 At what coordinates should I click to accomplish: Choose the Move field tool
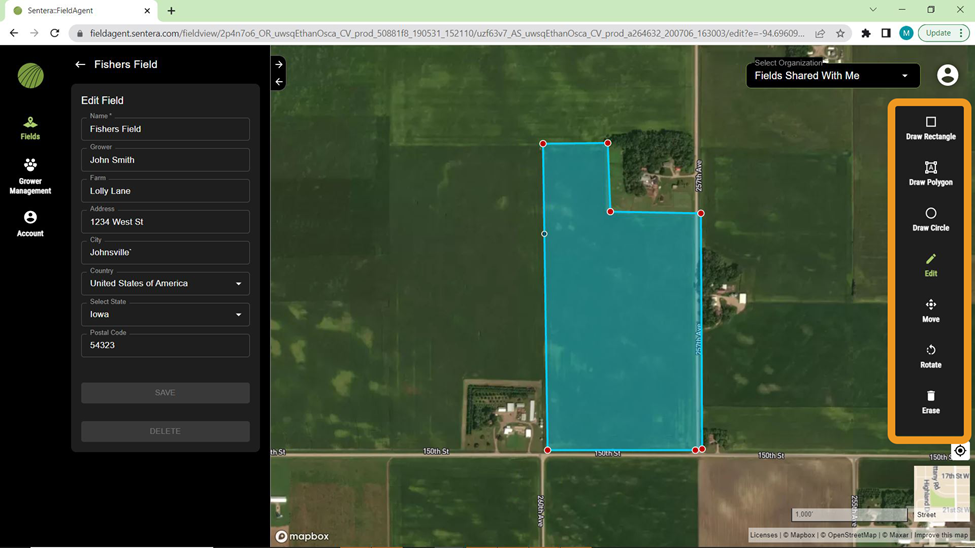[930, 310]
